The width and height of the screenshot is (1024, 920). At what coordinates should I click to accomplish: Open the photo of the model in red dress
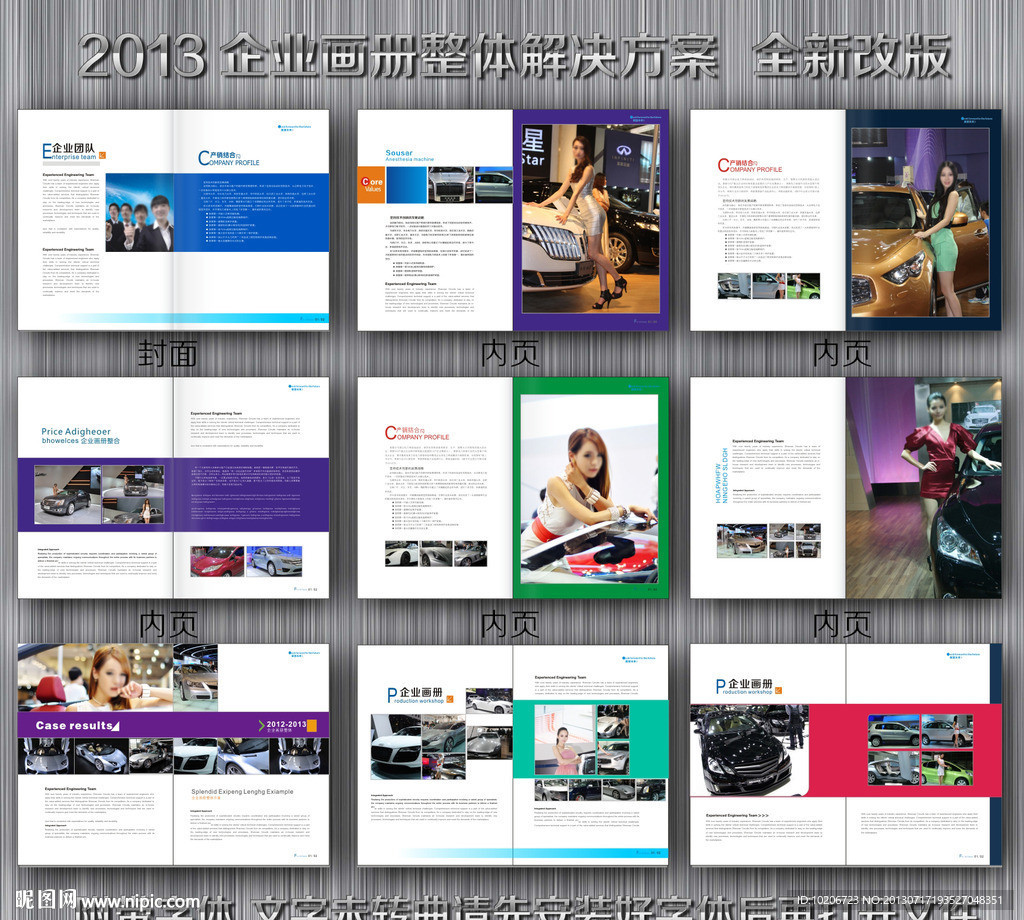point(923,488)
